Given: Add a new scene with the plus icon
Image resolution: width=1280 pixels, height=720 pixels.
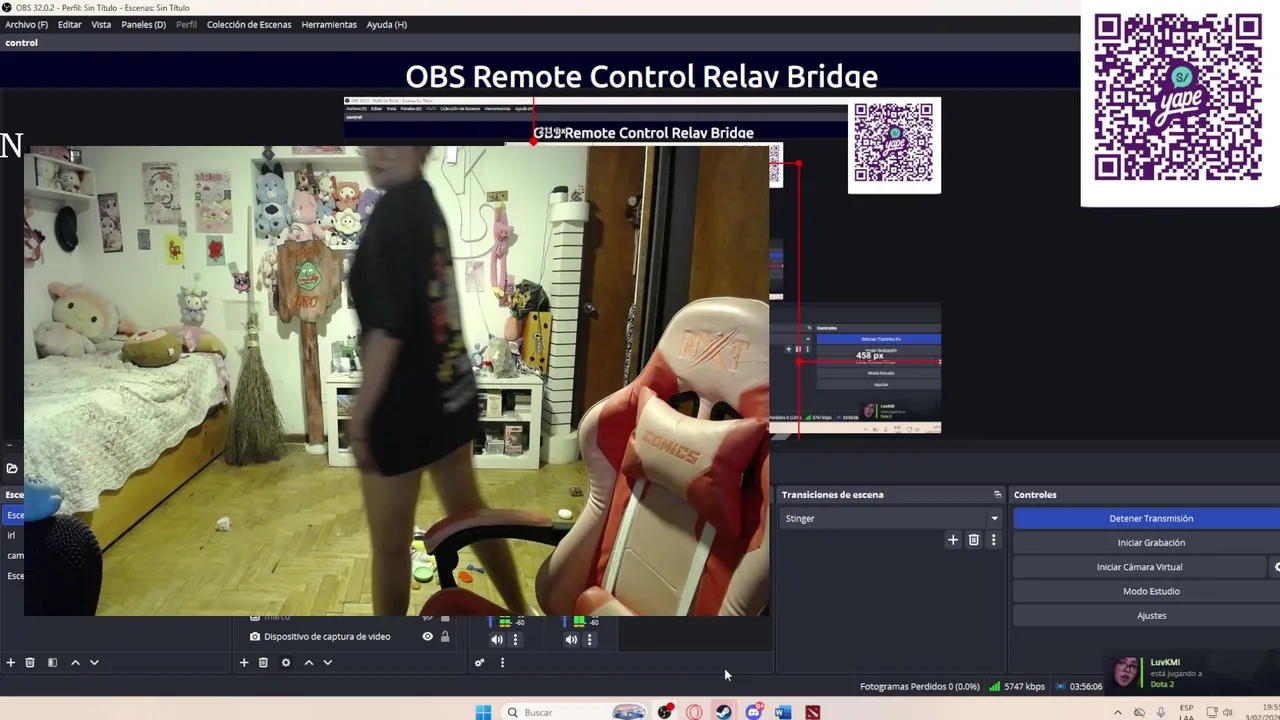Looking at the screenshot, I should click(x=11, y=662).
